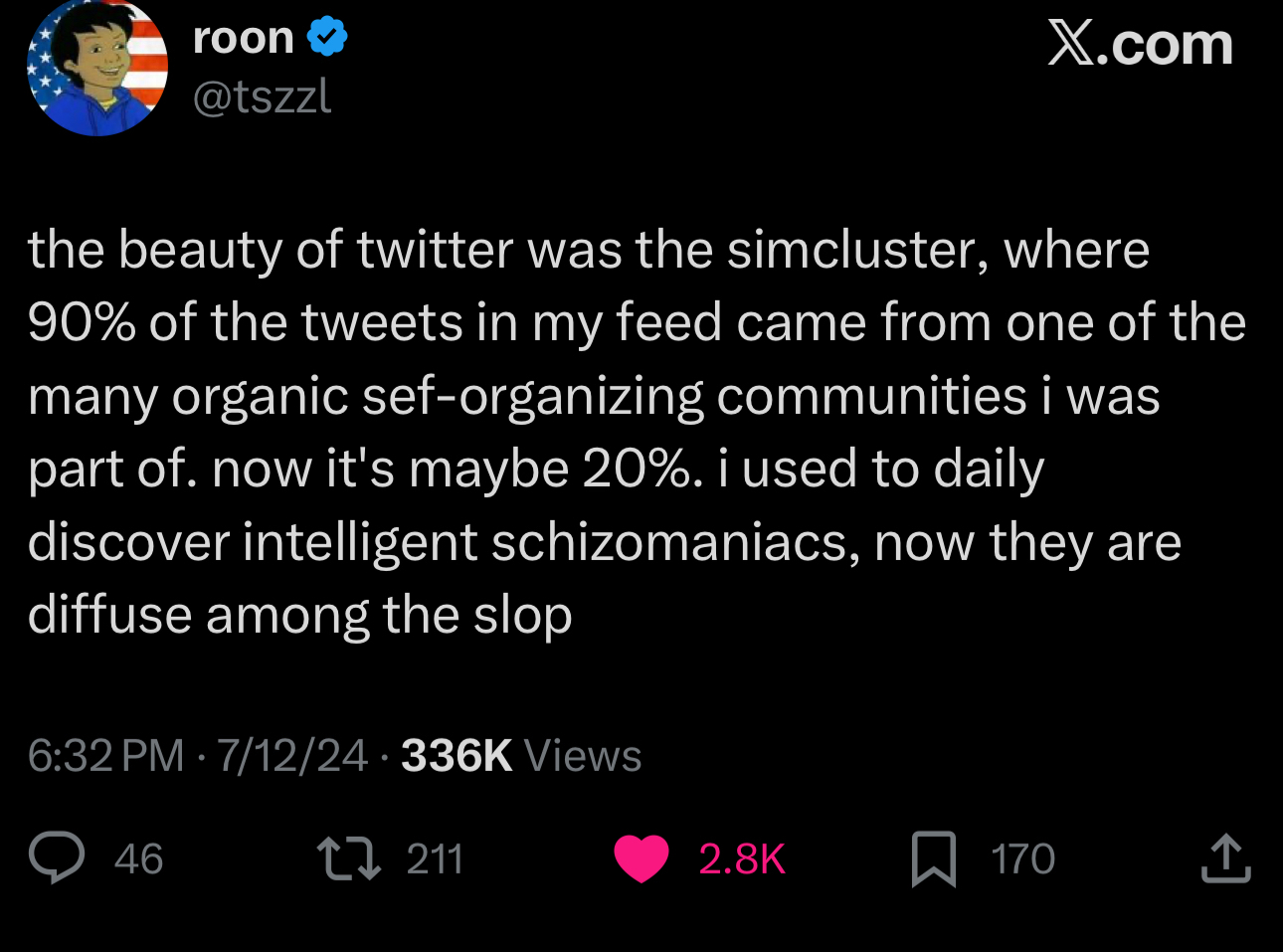This screenshot has height=952, width=1283.
Task: Click the display name "roon"
Action: pyautogui.click(x=244, y=39)
